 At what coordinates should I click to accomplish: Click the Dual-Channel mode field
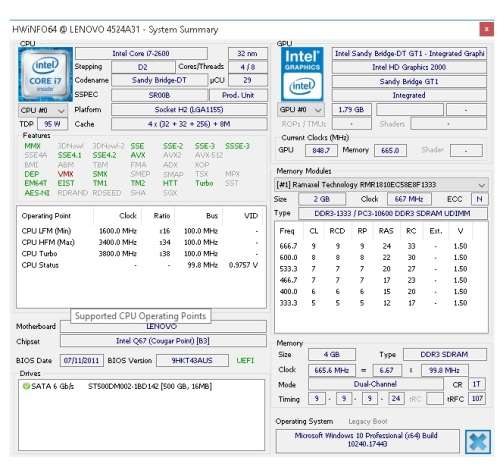(x=376, y=384)
